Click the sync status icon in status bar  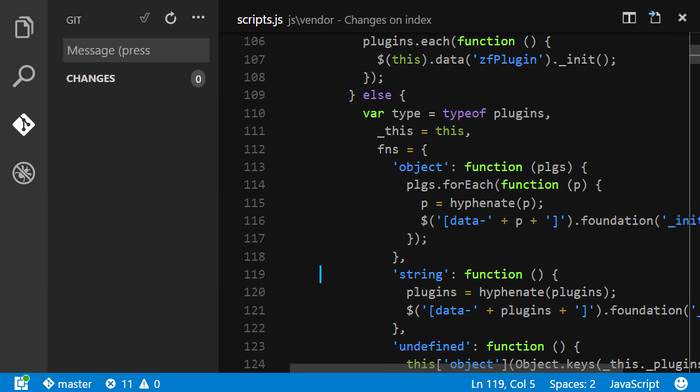(21, 384)
